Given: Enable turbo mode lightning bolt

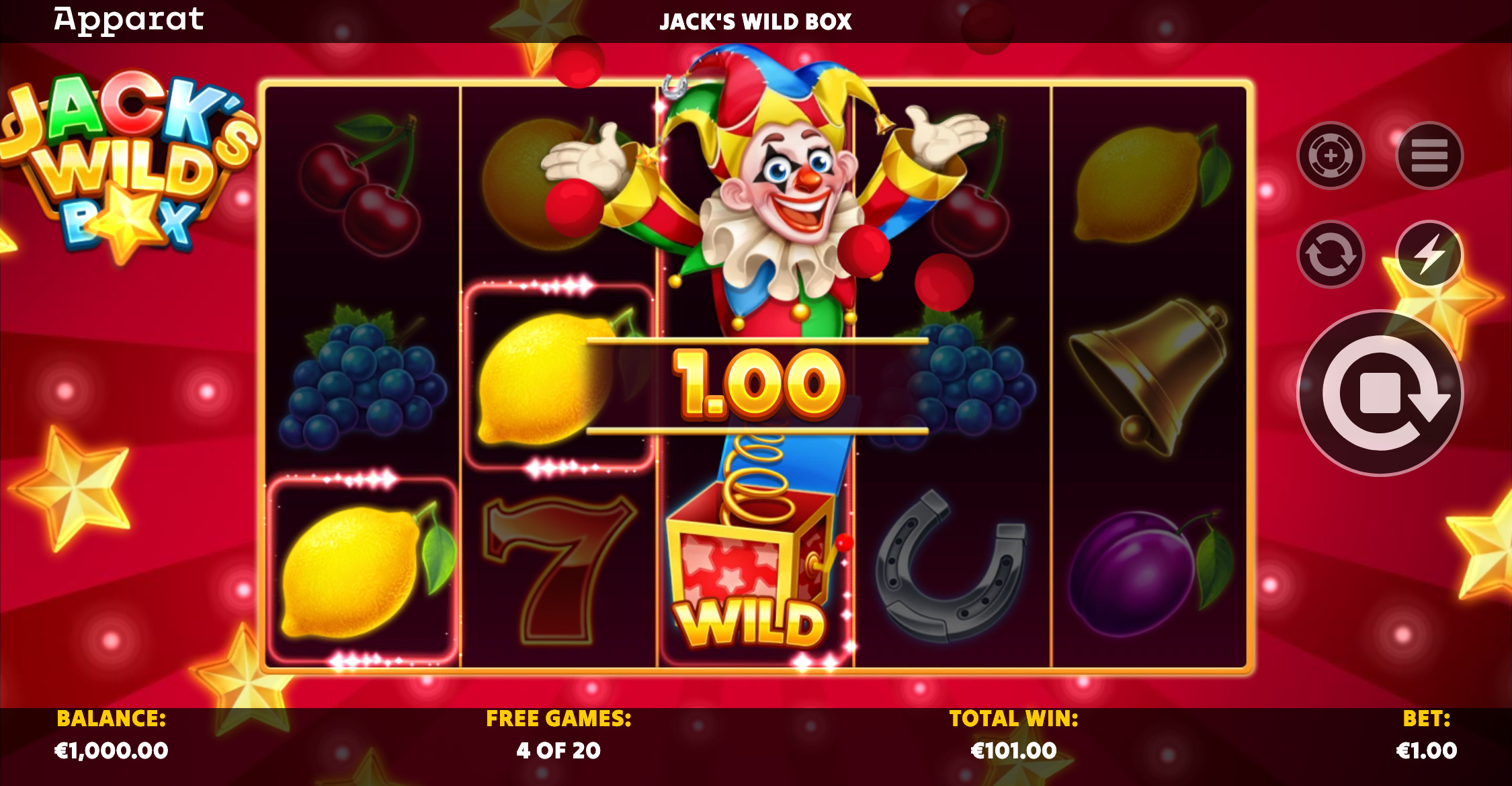Looking at the screenshot, I should tap(1429, 255).
